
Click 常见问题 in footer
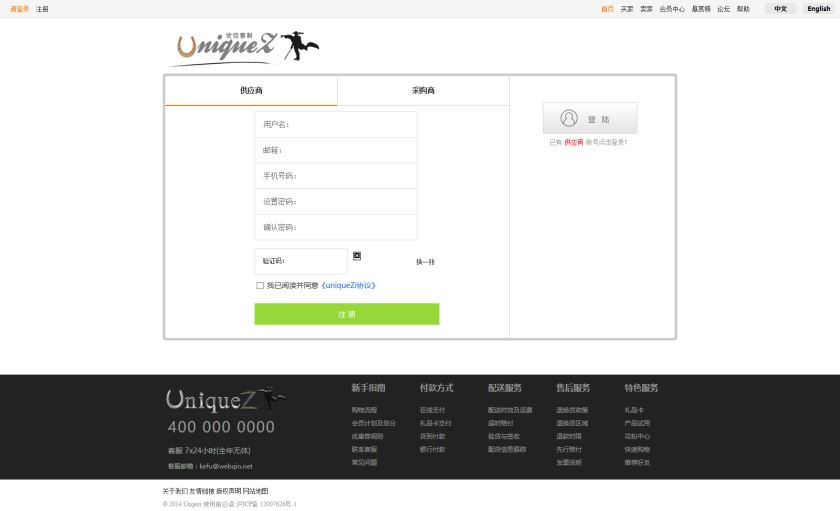coord(364,462)
